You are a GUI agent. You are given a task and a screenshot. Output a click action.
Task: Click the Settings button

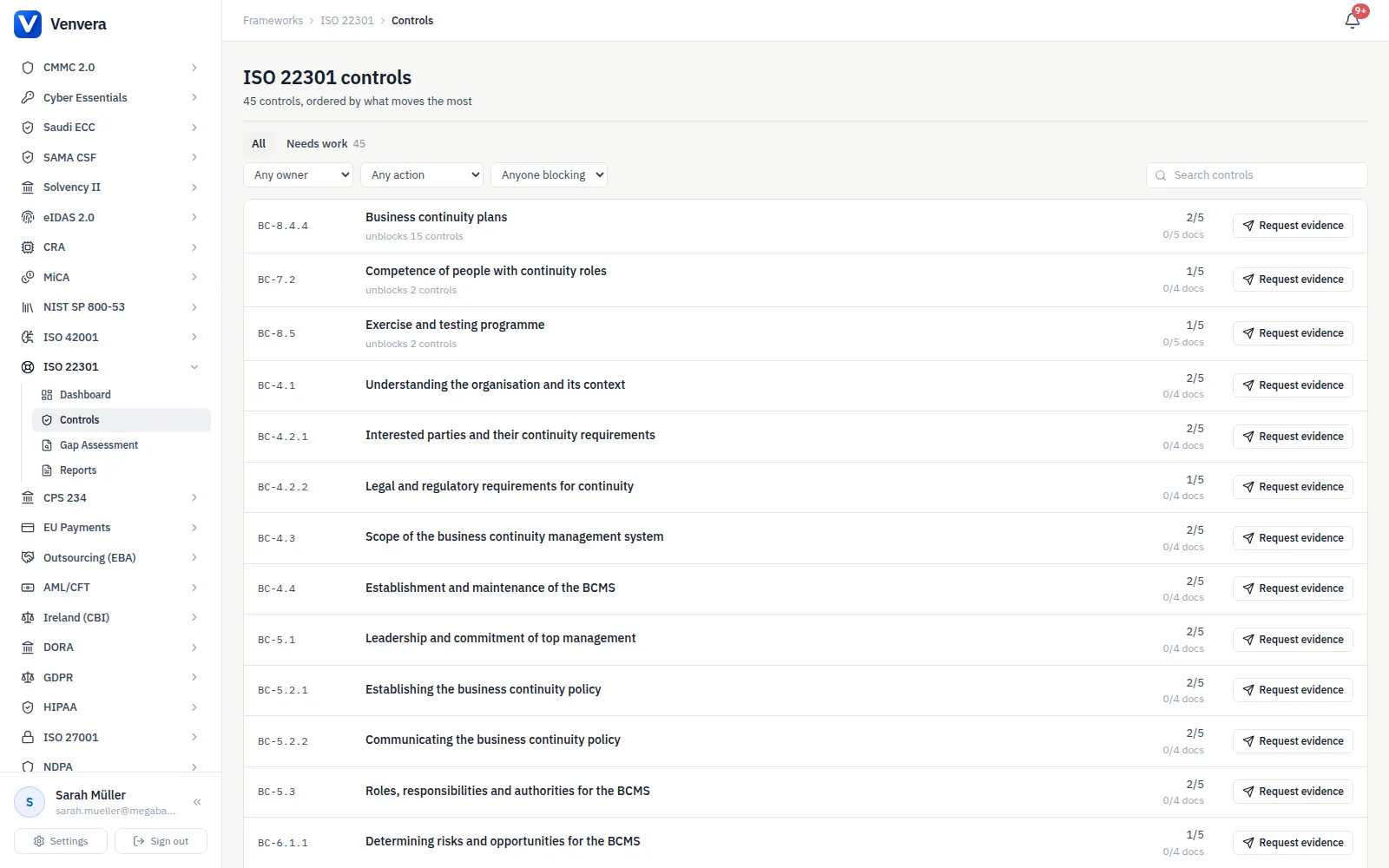61,841
